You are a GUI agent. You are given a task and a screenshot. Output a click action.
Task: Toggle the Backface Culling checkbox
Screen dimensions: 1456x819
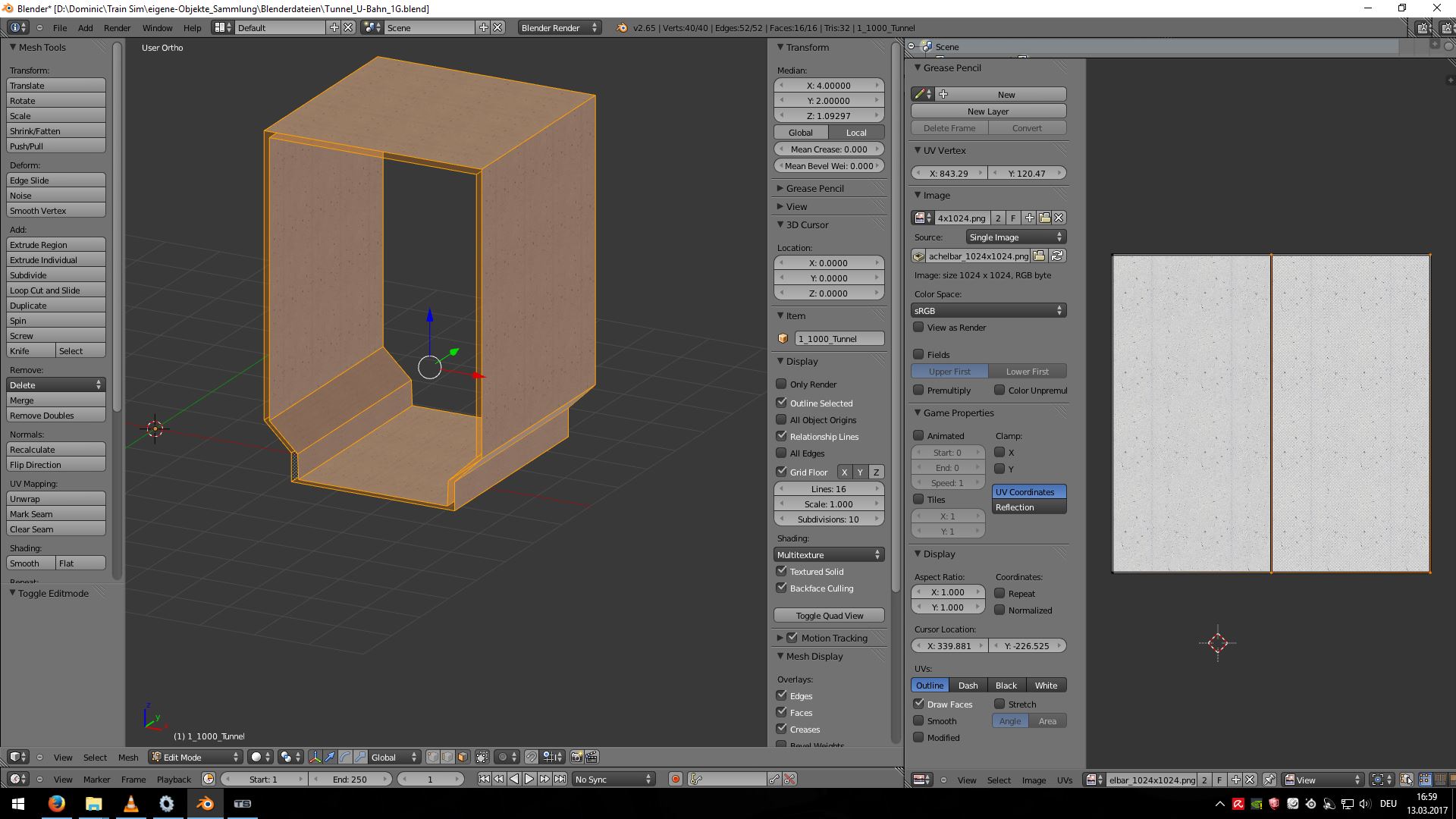pyautogui.click(x=781, y=588)
